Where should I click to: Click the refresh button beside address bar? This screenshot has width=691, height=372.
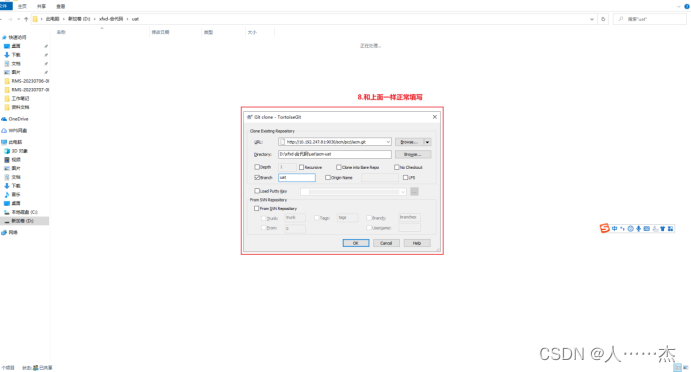603,19
